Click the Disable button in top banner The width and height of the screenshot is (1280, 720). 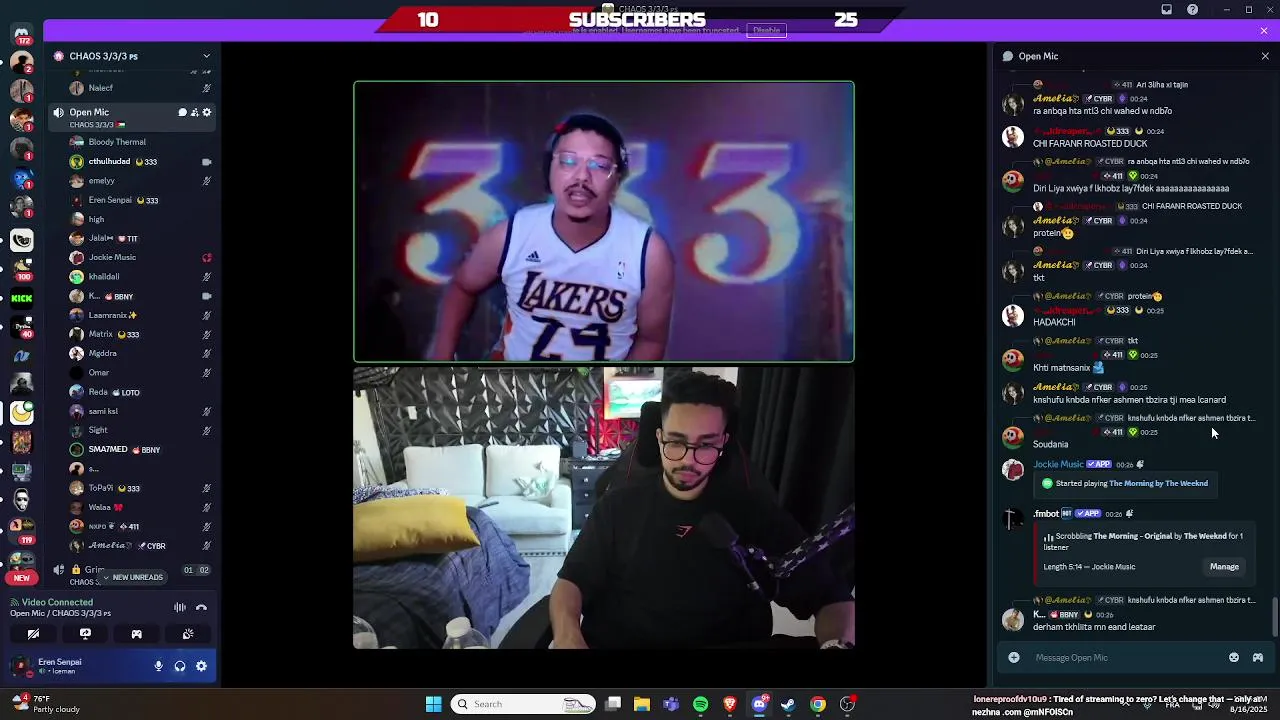(x=767, y=30)
